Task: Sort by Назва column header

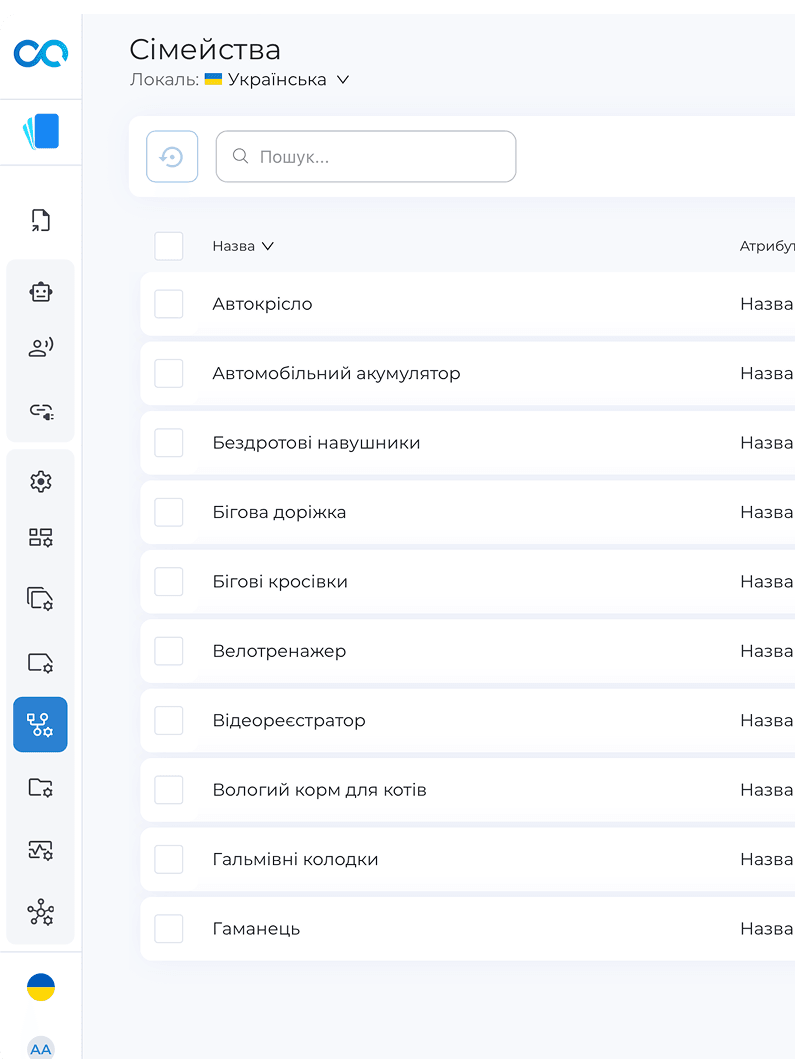Action: (243, 246)
